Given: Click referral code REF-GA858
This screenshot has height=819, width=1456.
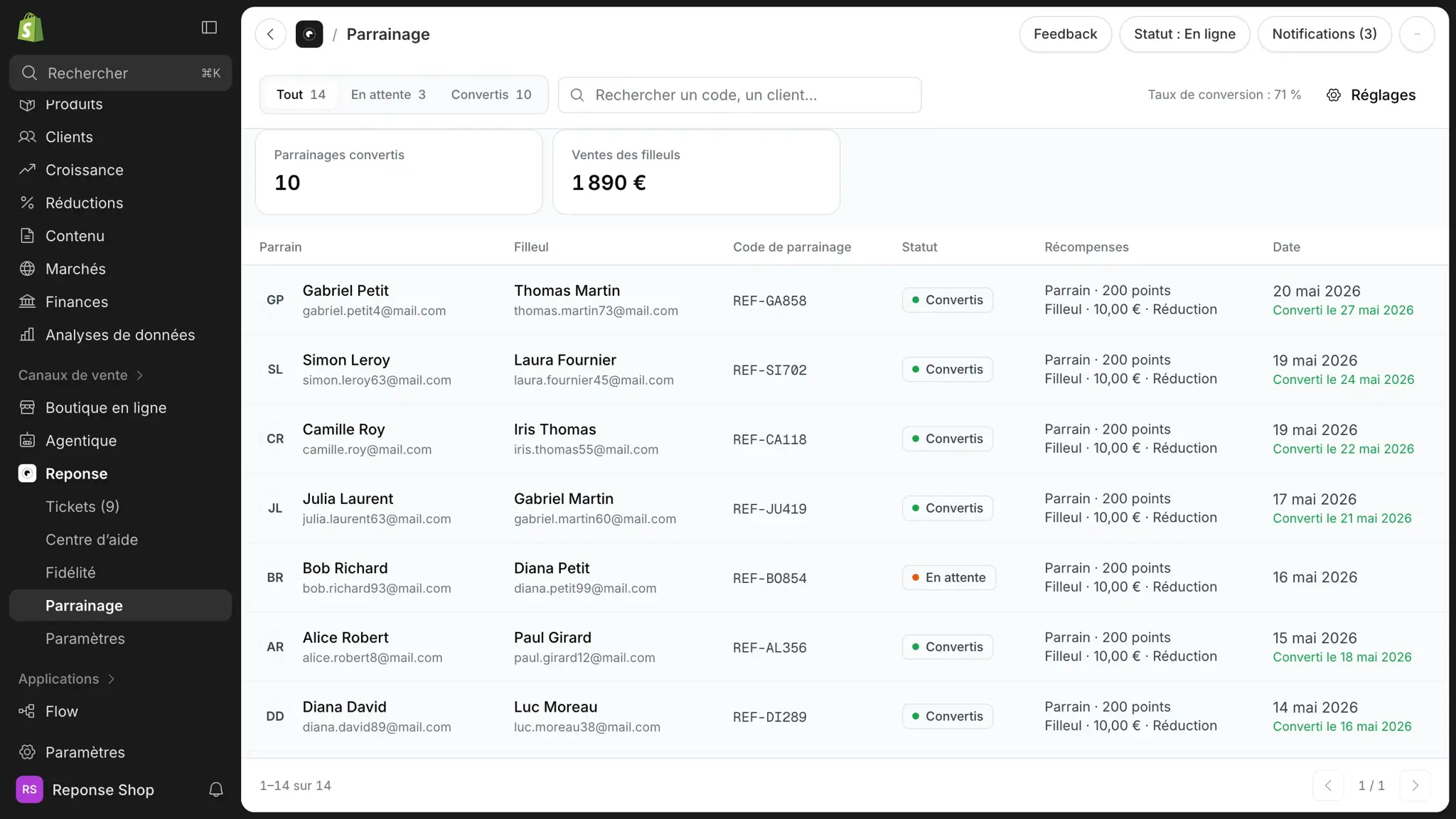Looking at the screenshot, I should click(x=769, y=301).
